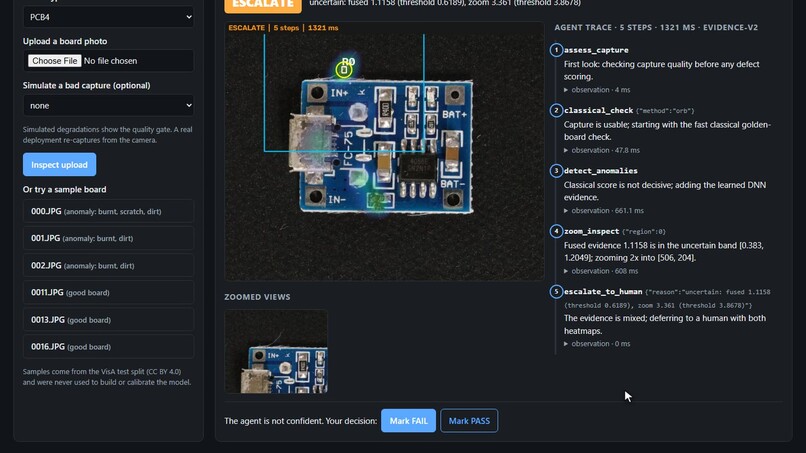Select sample board 000.JPG
The height and width of the screenshot is (453, 806).
pos(108,211)
